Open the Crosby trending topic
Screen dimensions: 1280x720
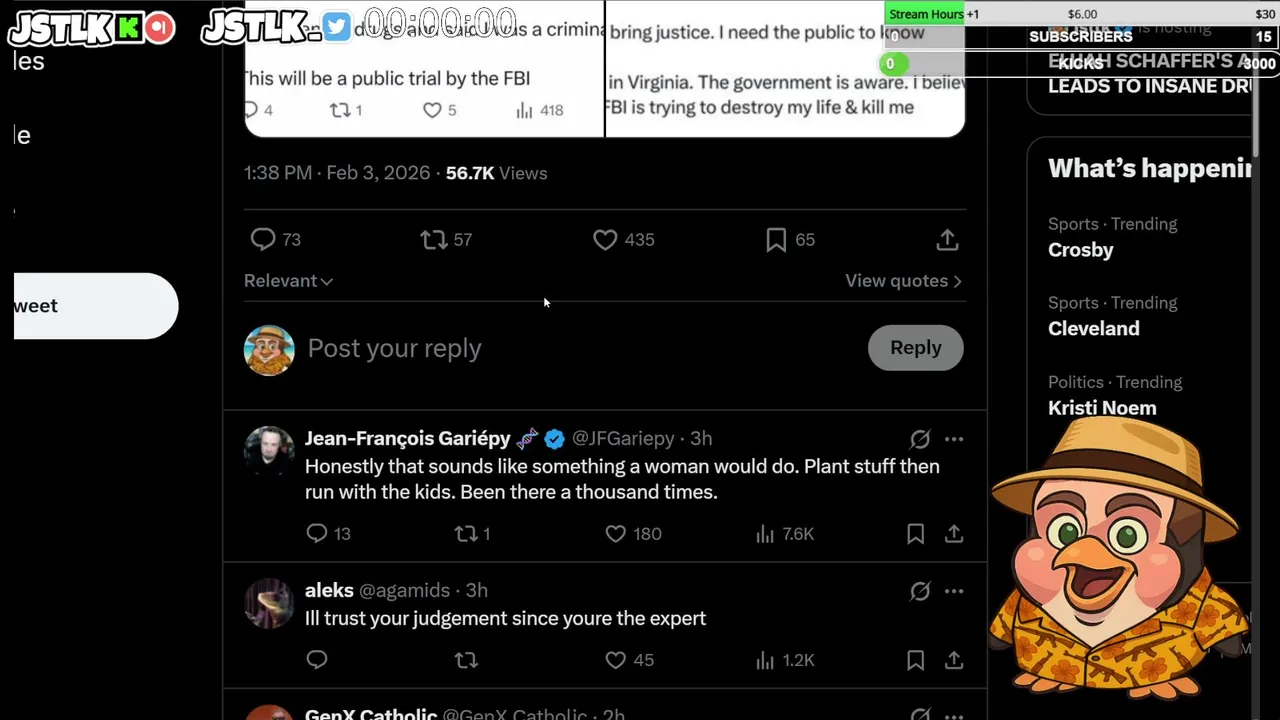pyautogui.click(x=1080, y=250)
